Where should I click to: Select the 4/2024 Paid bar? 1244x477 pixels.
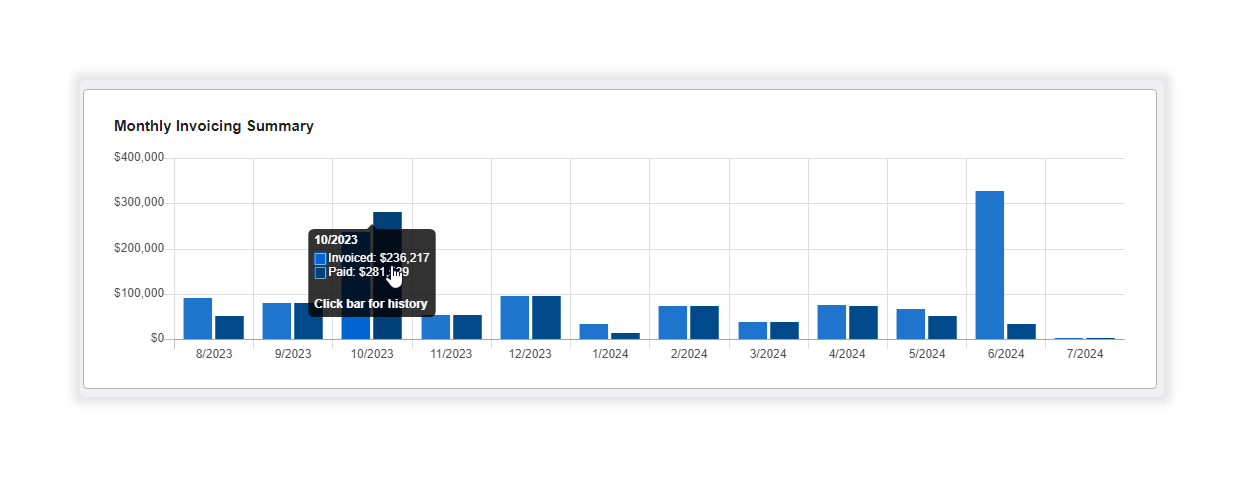(863, 322)
